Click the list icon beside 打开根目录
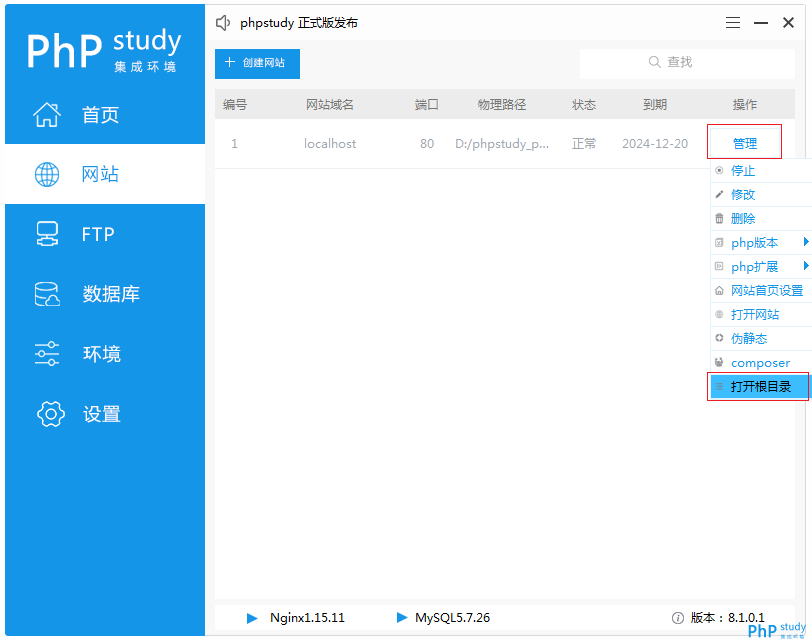The width and height of the screenshot is (812, 640). 719,386
